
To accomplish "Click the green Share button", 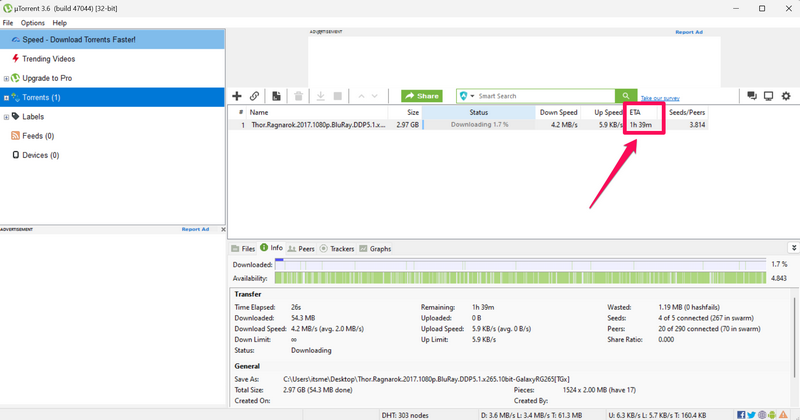I will [x=422, y=96].
